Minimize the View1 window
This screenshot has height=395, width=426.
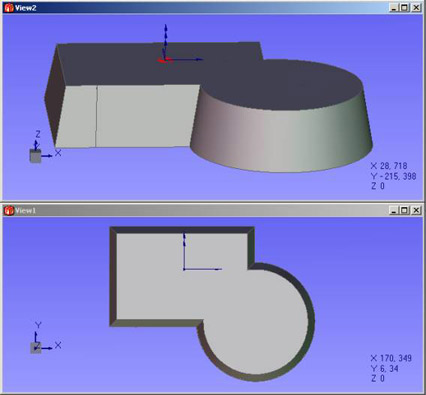pyautogui.click(x=394, y=210)
